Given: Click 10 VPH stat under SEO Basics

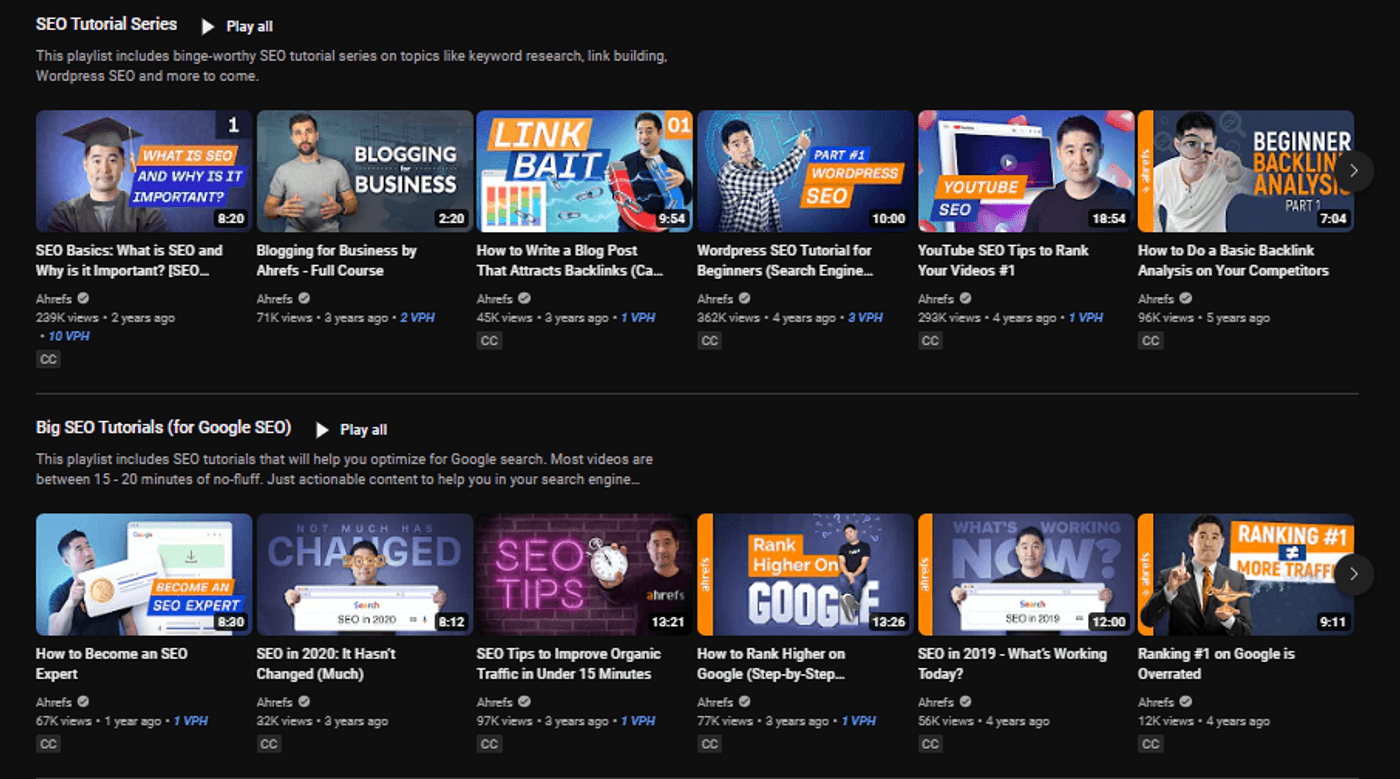Looking at the screenshot, I should (69, 336).
